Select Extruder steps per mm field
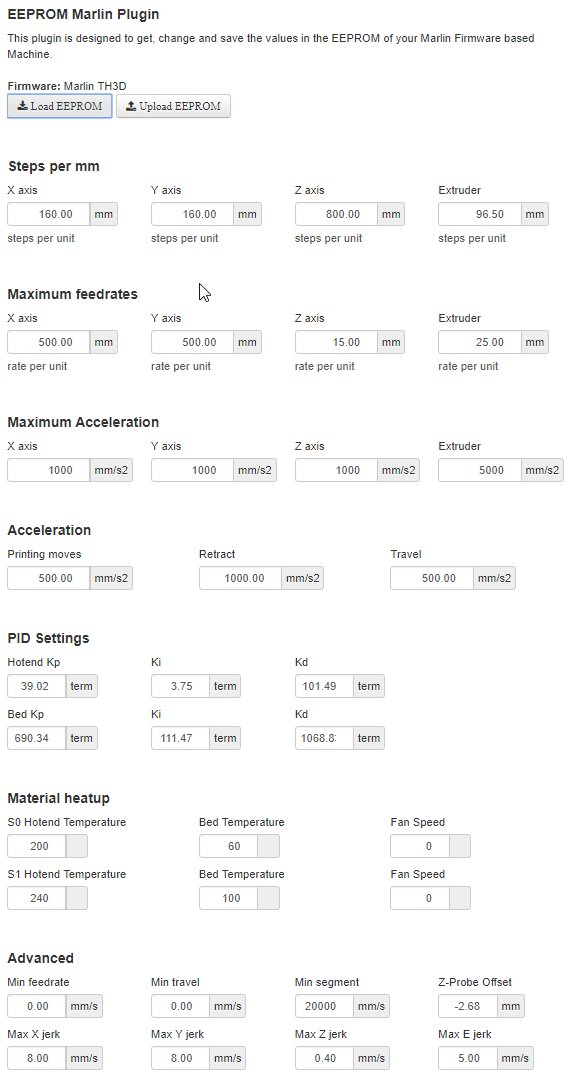This screenshot has width=571, height=1083. click(x=480, y=214)
